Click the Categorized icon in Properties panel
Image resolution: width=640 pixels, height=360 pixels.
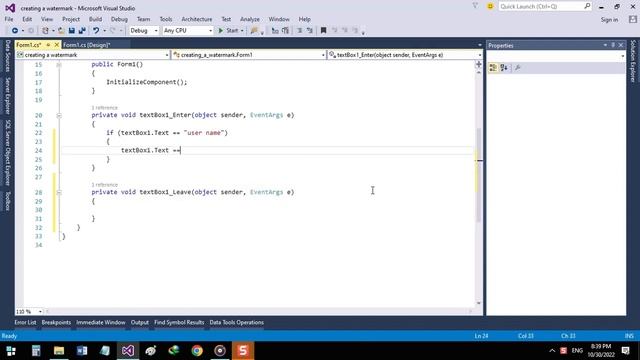click(493, 68)
